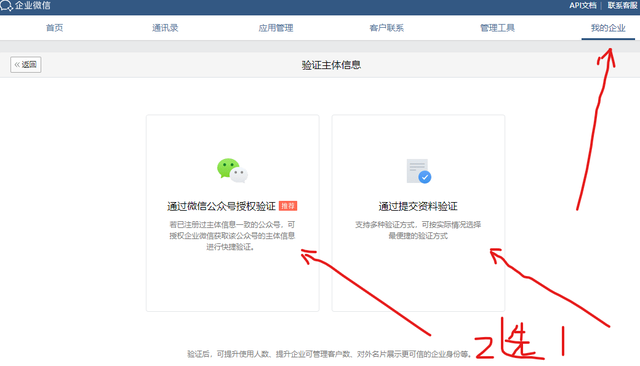Image resolution: width=640 pixels, height=366 pixels.
Task: Open the 首页 tab
Action: [54, 28]
